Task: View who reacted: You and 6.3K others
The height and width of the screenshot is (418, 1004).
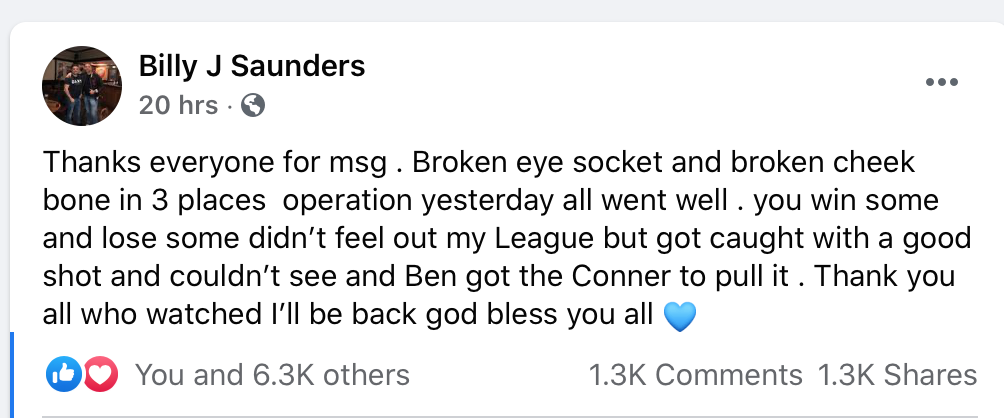Action: (272, 375)
